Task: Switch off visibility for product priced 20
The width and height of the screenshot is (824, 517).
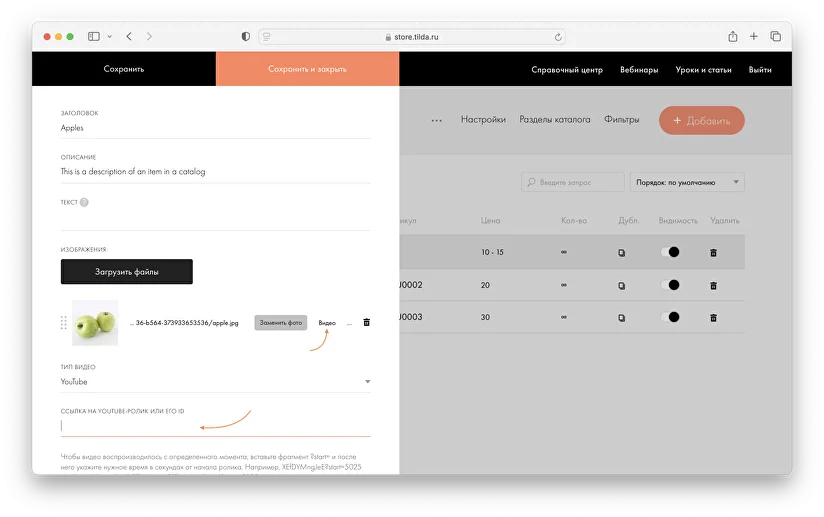Action: 670,285
